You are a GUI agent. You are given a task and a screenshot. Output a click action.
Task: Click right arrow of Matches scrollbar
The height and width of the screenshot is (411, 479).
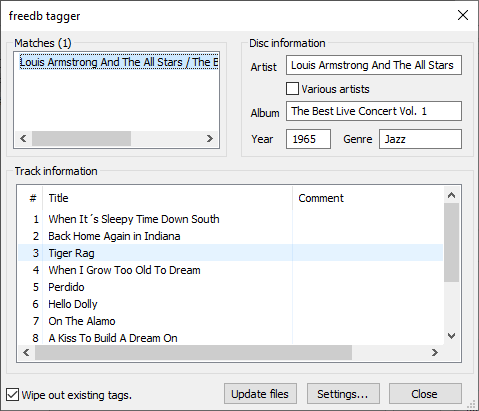point(210,138)
